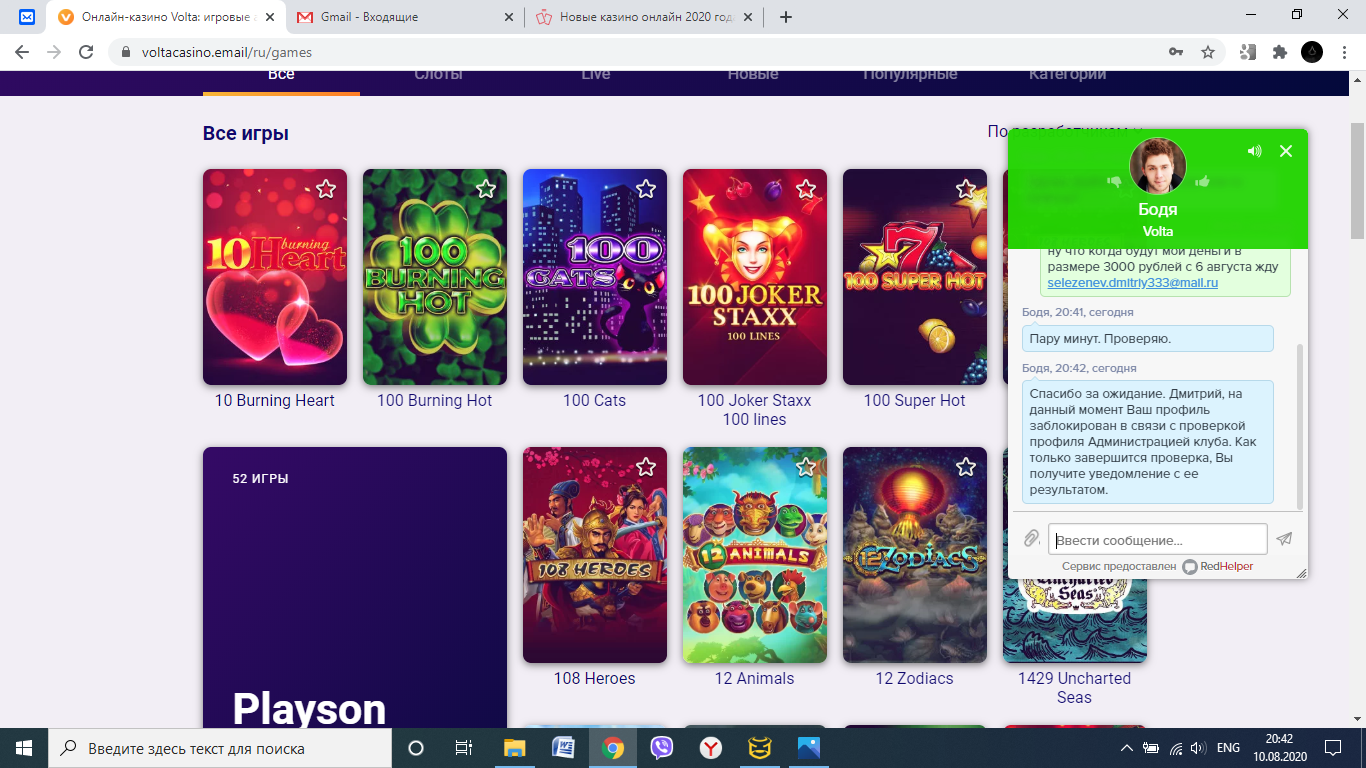Open Viber from the taskbar

point(661,748)
